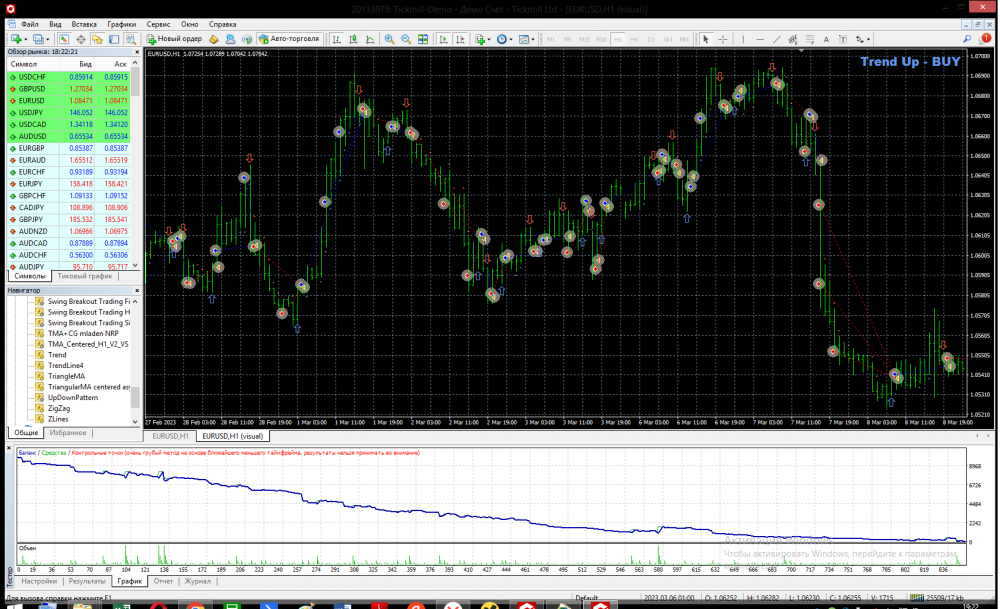Image resolution: width=1000 pixels, height=609 pixels.
Task: Select the EURUSD row in Market Watch
Action: point(69,101)
